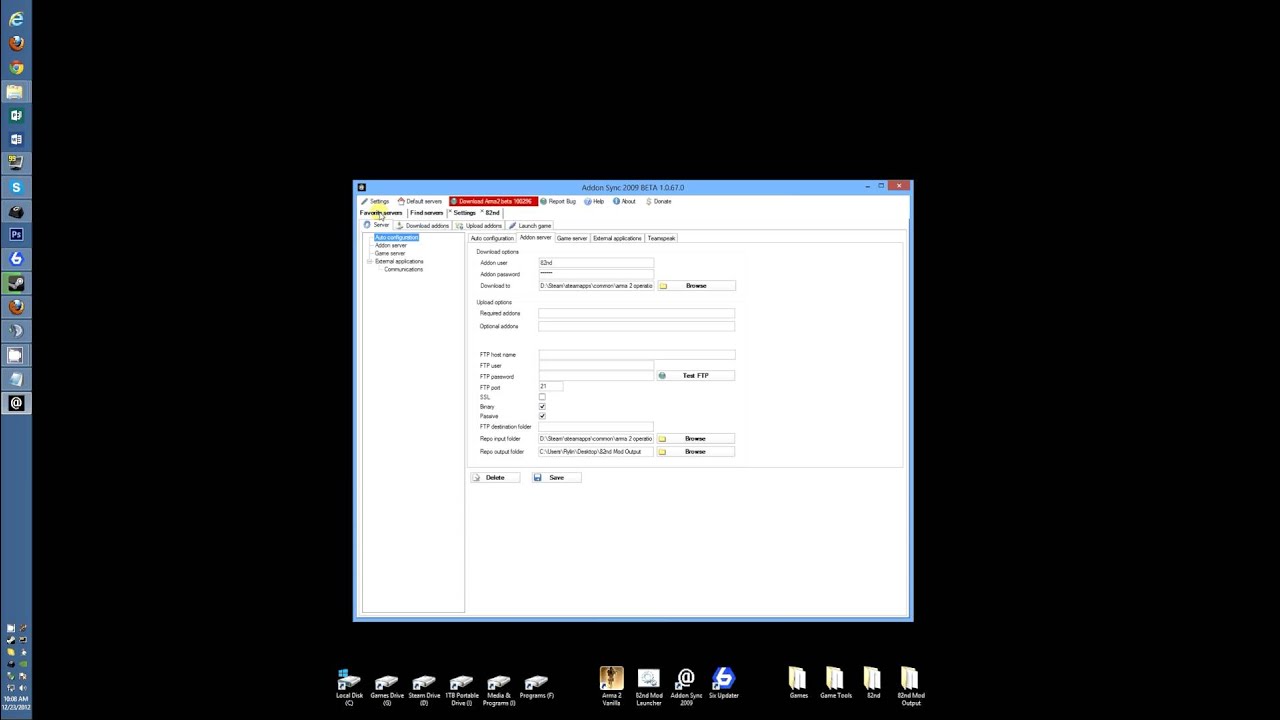The height and width of the screenshot is (720, 1280).
Task: Click the Addon user input field
Action: (x=596, y=262)
